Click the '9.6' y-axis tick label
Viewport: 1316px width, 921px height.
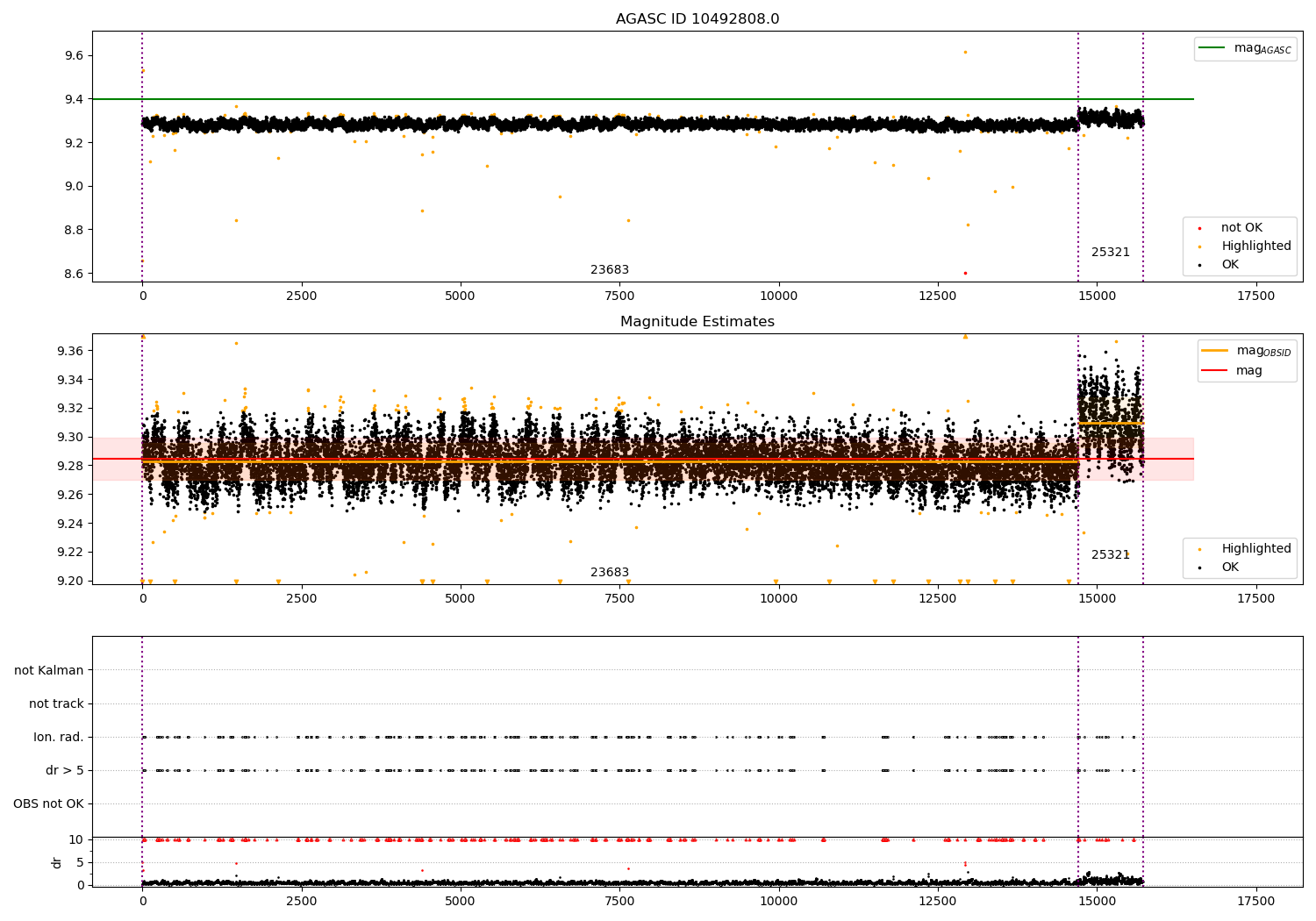[x=74, y=55]
